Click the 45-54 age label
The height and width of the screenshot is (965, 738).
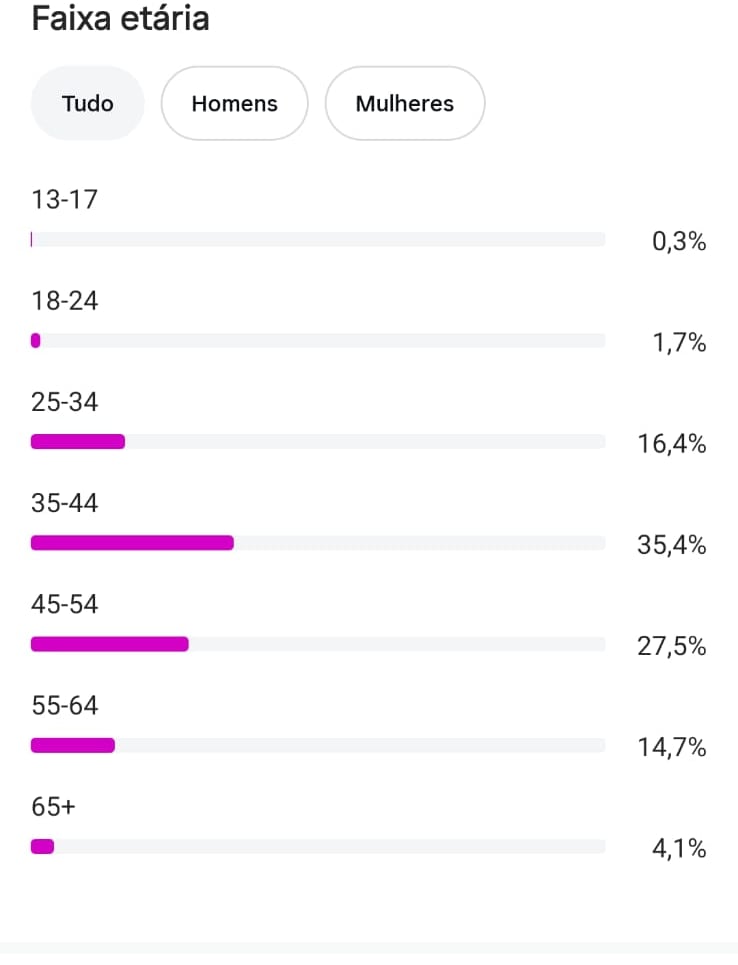click(65, 604)
